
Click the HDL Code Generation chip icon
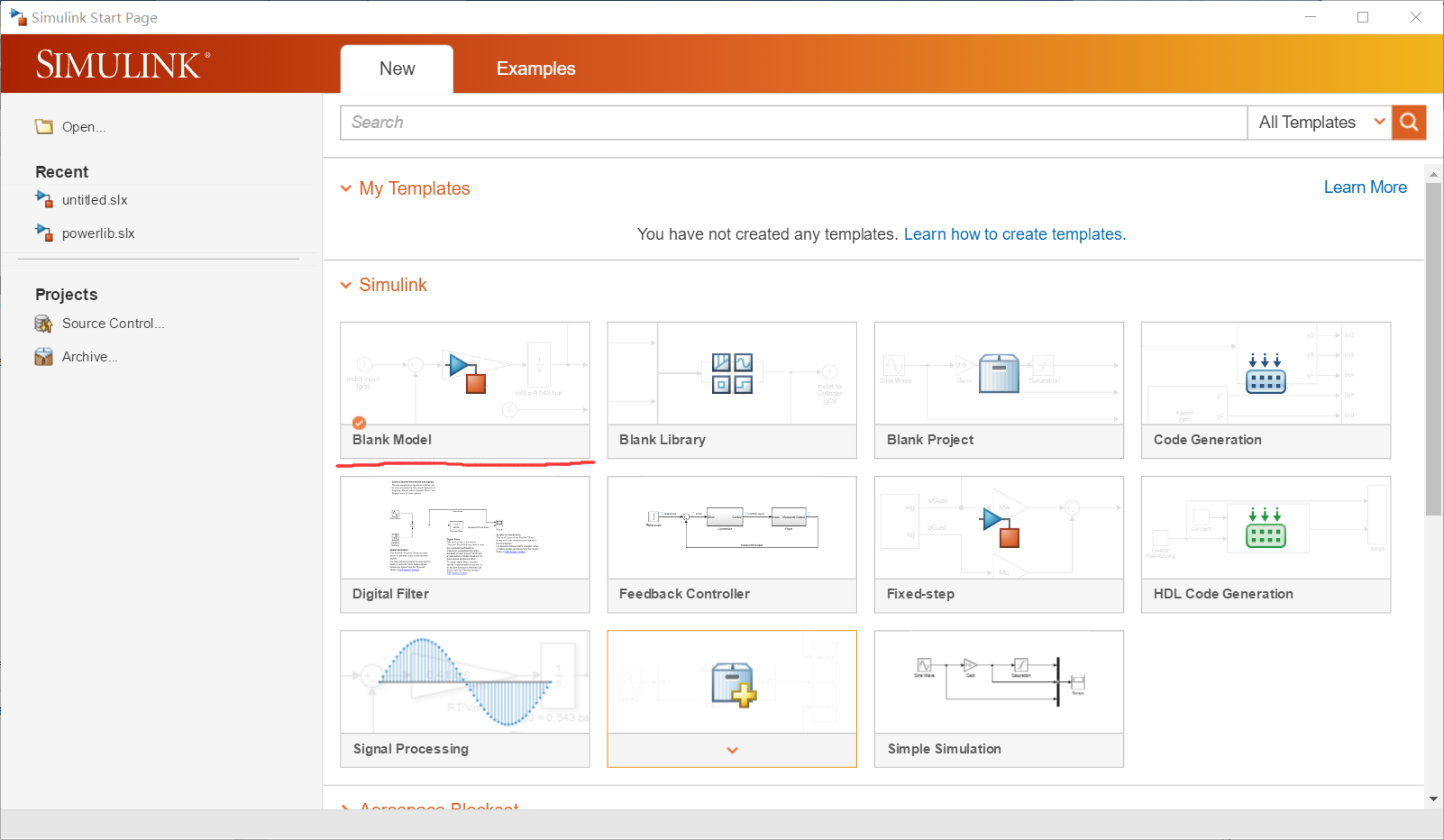tap(1266, 527)
